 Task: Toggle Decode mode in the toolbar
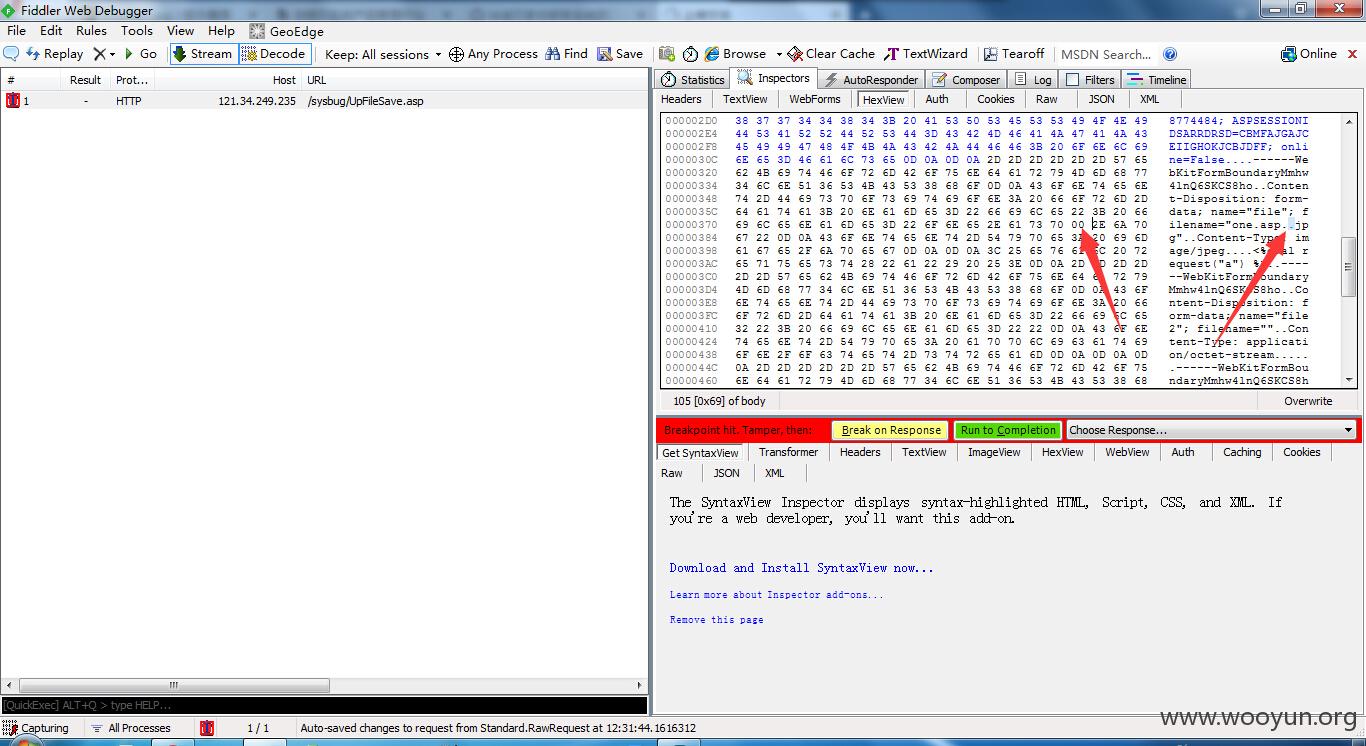[x=274, y=54]
